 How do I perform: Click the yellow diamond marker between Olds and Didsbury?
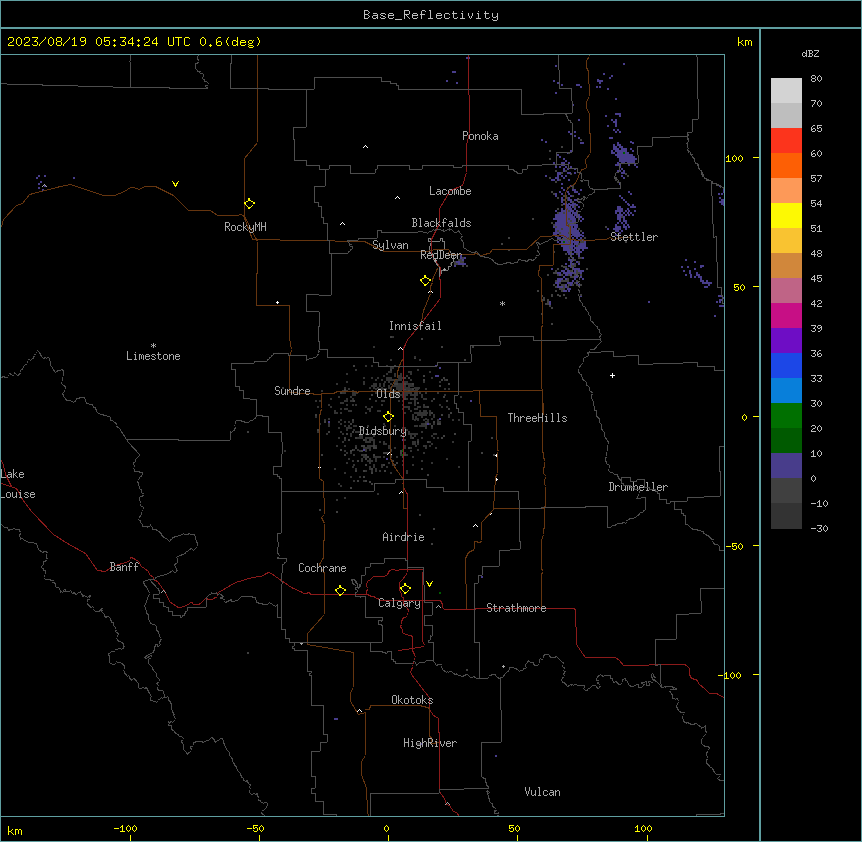click(x=389, y=417)
